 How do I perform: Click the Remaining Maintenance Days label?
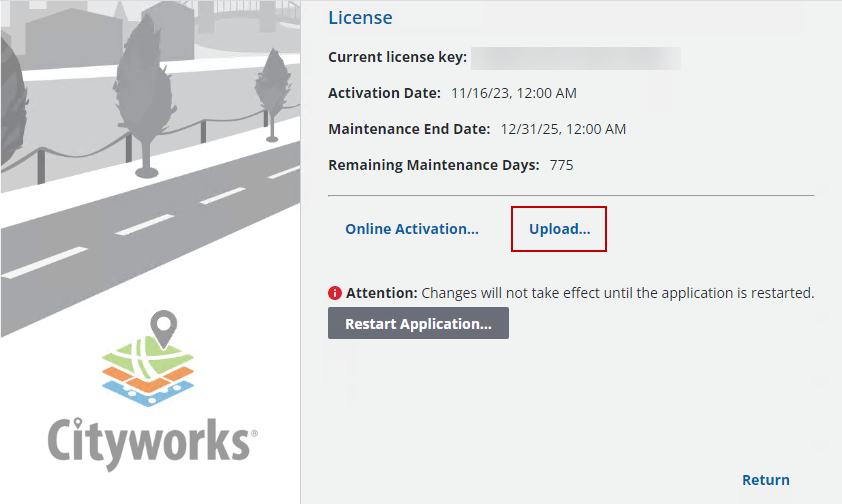click(434, 165)
